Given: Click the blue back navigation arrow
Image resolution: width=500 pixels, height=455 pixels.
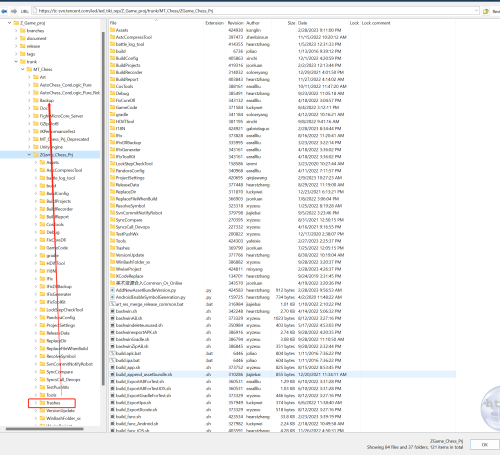Looking at the screenshot, I should 4,11.
